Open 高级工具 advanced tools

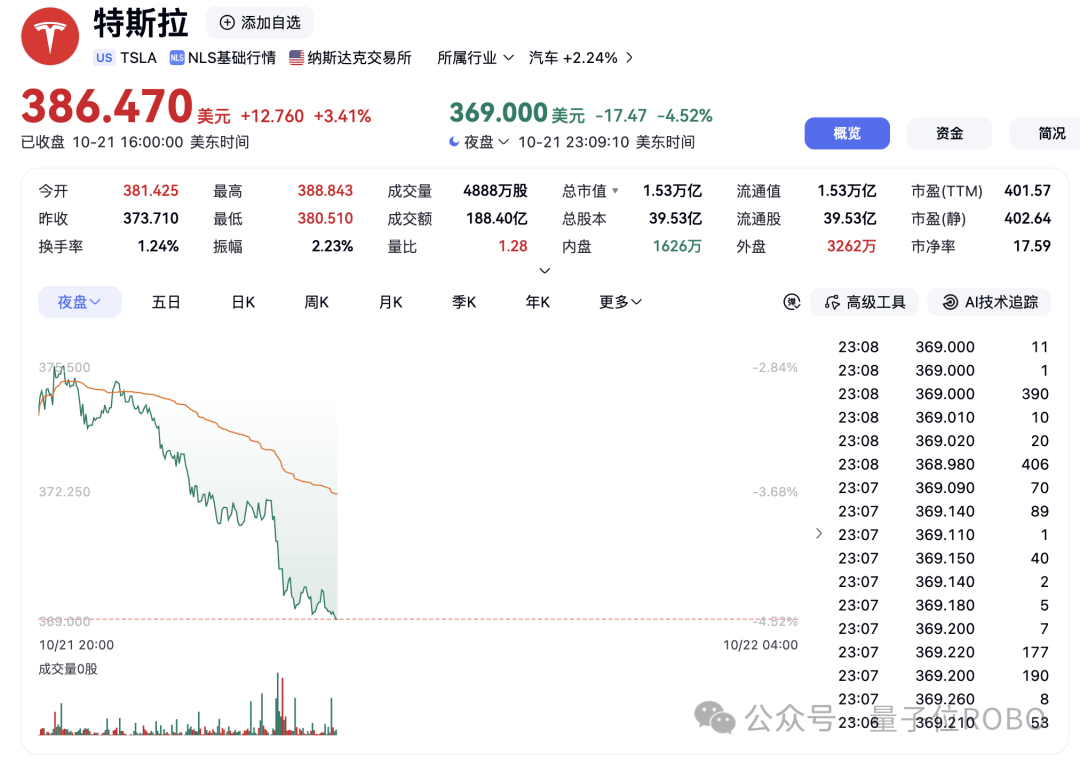[864, 302]
